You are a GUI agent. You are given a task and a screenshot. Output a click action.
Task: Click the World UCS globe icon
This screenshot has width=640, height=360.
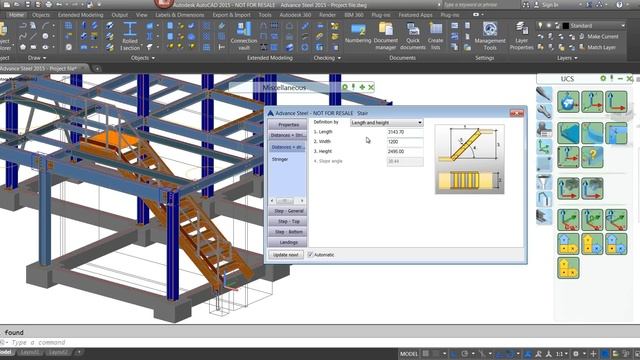(568, 102)
